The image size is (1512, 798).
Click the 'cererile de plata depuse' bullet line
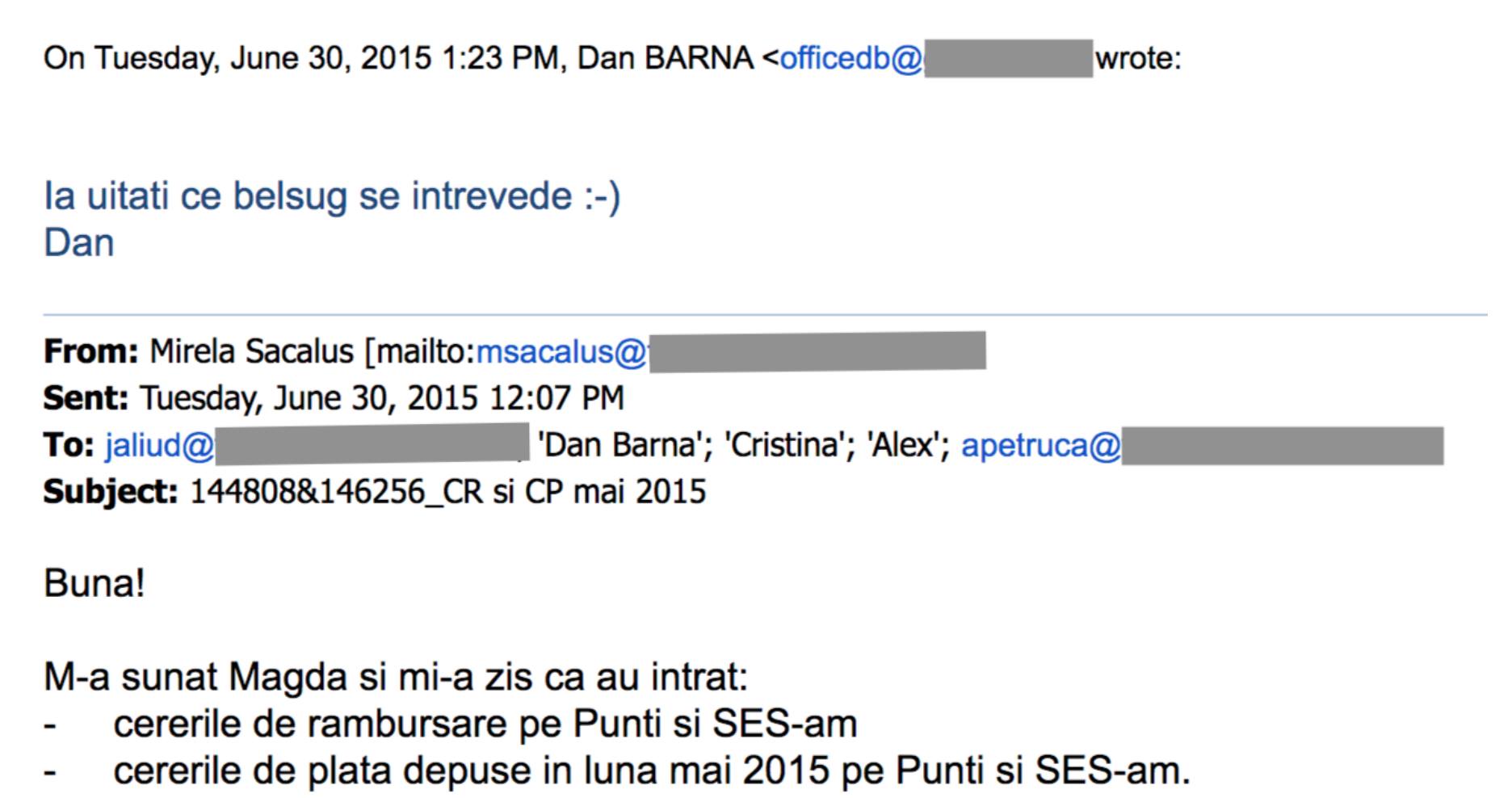[651, 771]
